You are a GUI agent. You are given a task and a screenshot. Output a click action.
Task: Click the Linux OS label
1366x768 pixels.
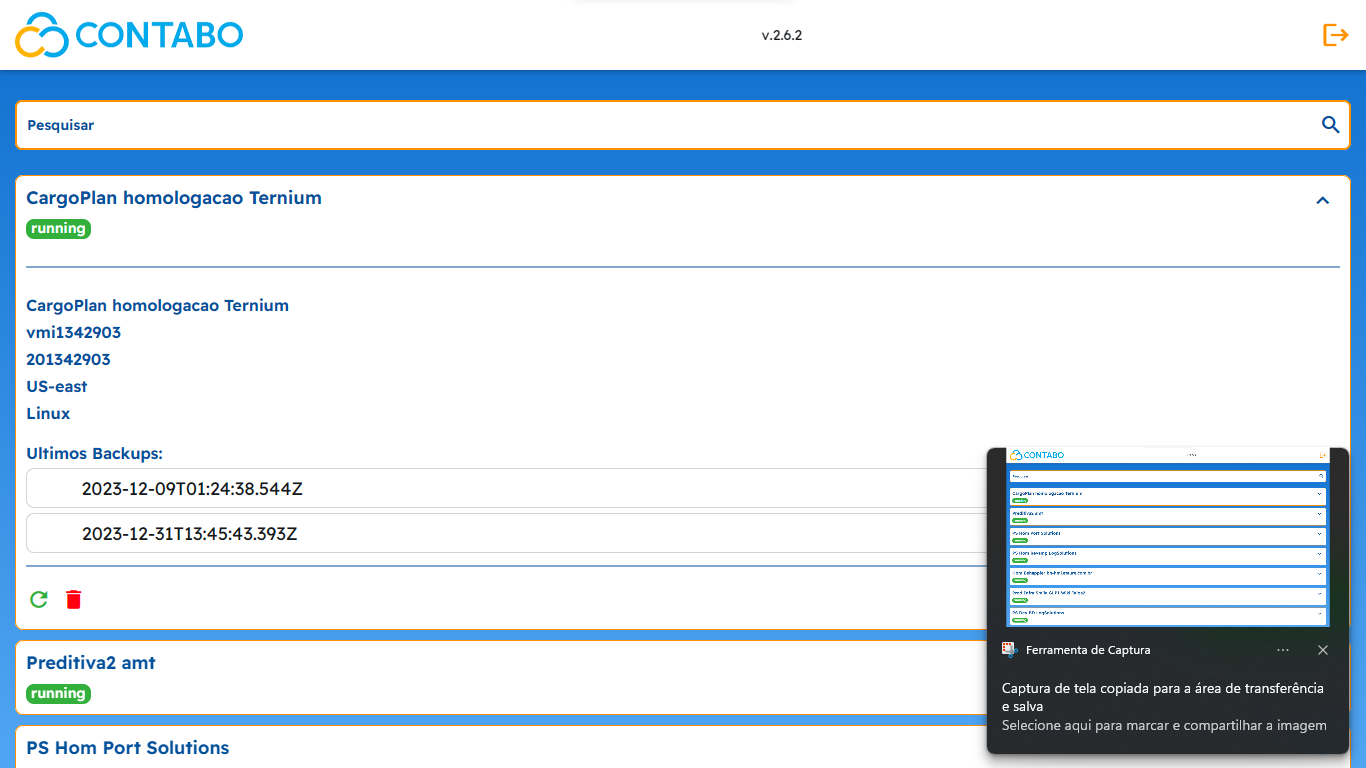[x=48, y=414]
